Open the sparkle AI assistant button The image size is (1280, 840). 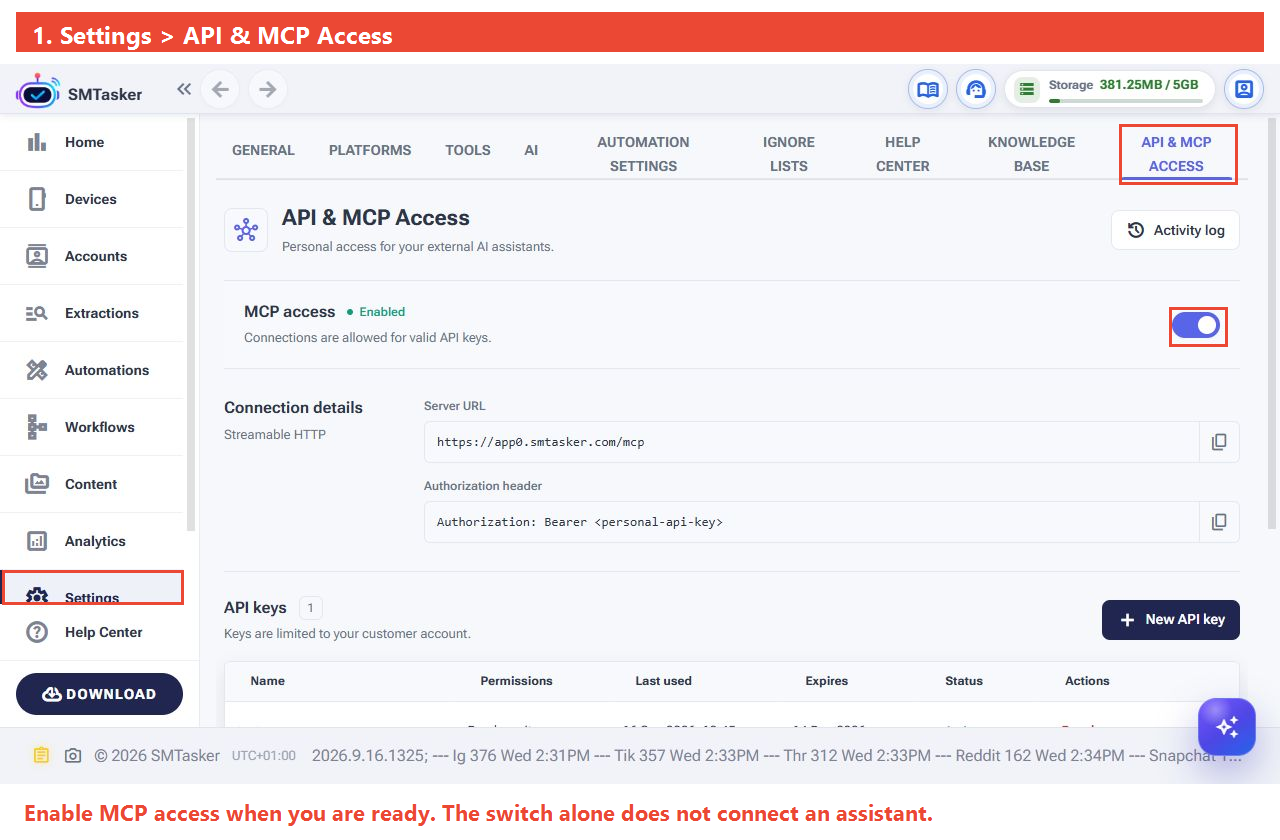pyautogui.click(x=1227, y=726)
